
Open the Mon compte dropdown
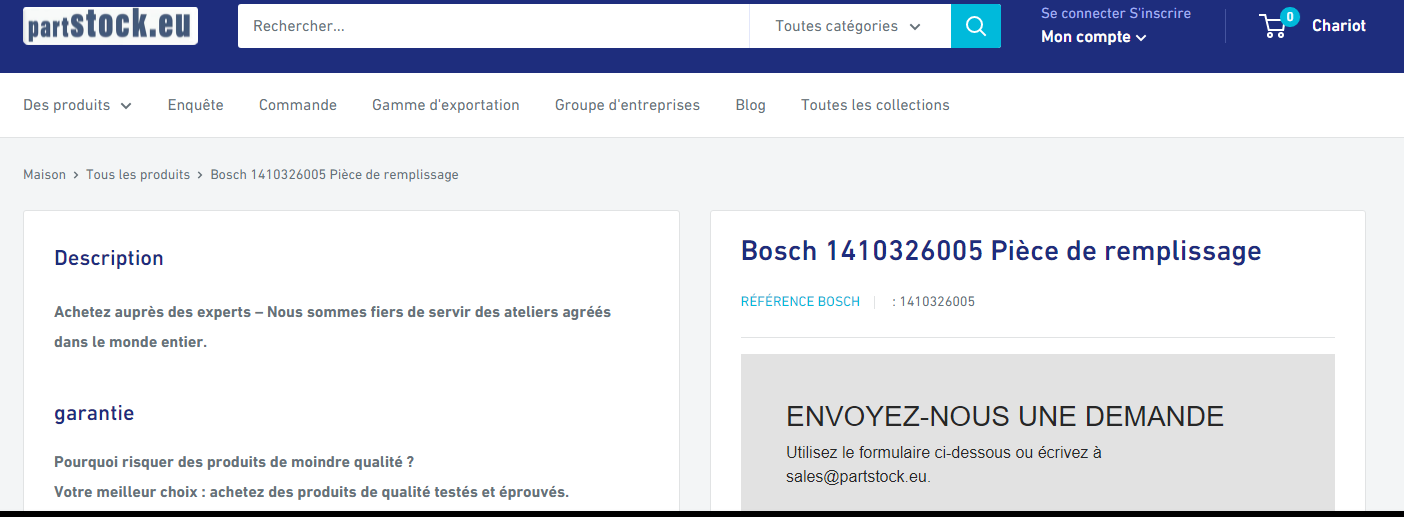(1093, 37)
